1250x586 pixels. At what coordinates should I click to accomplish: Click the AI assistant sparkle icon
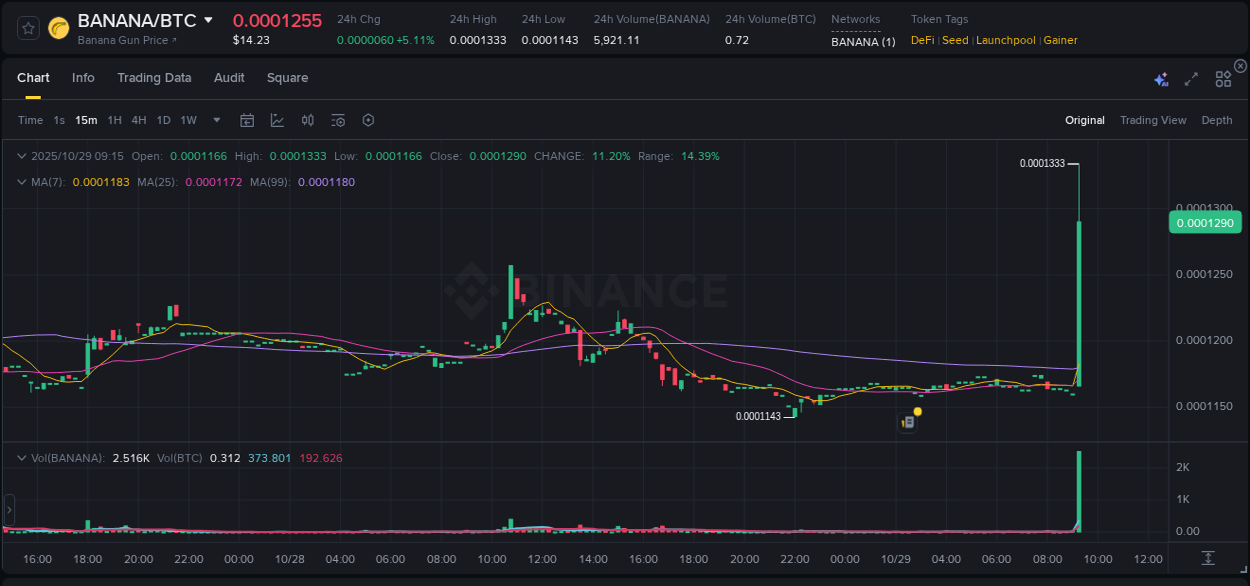click(x=1161, y=79)
